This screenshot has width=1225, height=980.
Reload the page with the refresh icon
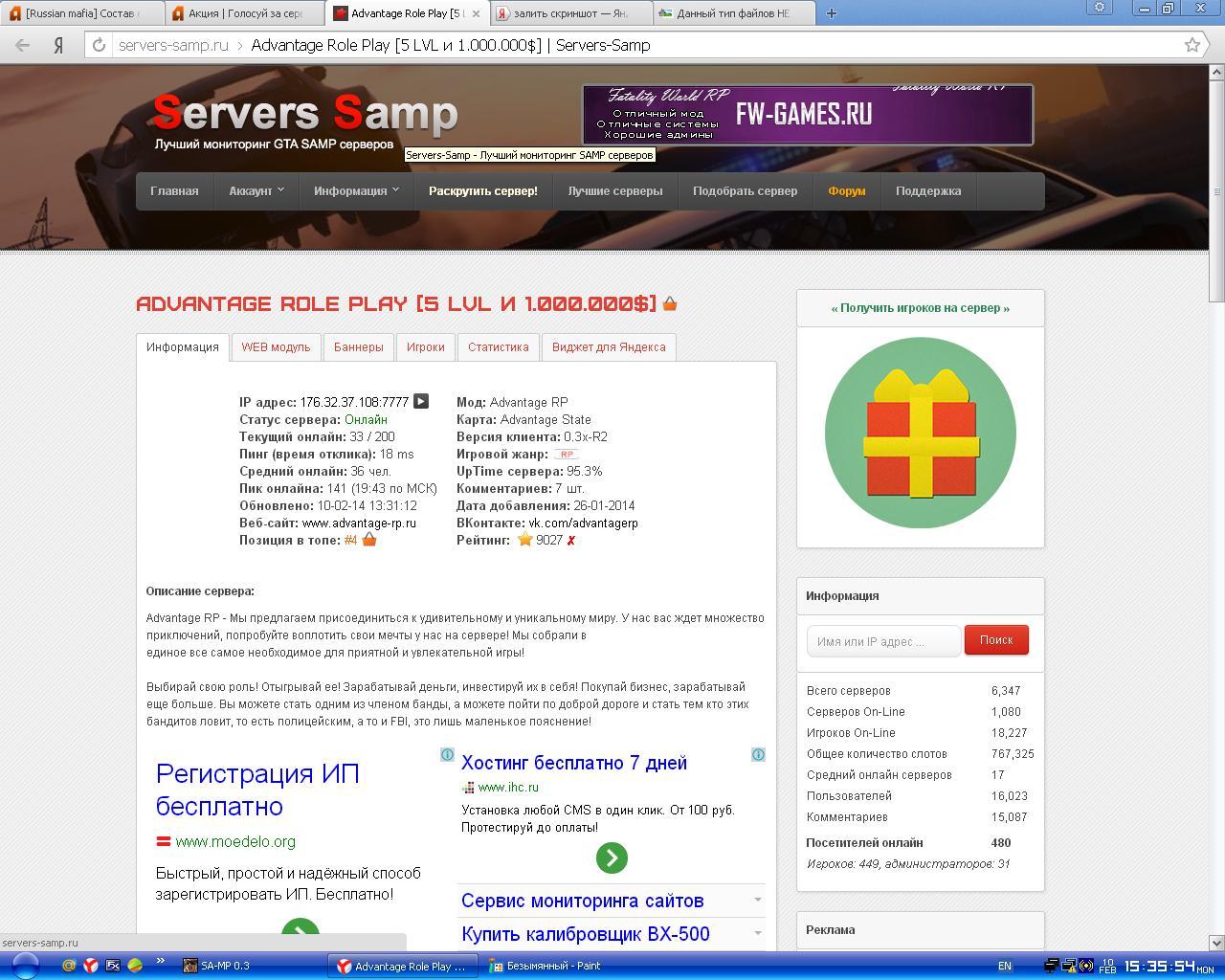[x=99, y=45]
